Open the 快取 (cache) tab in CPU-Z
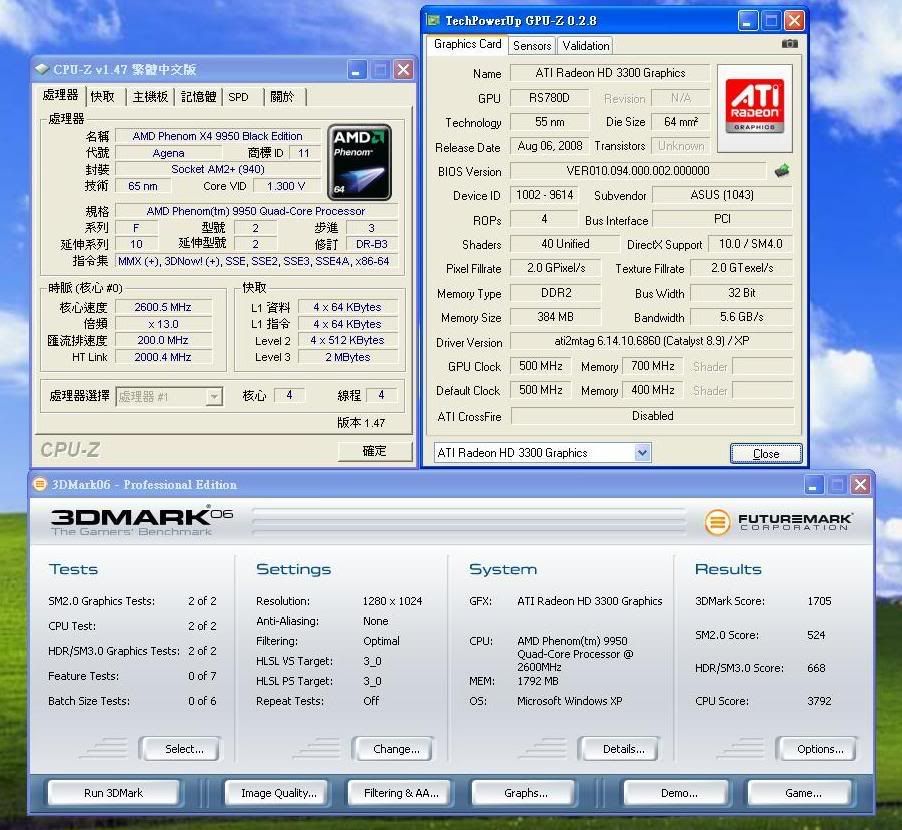902x830 pixels. coord(102,97)
